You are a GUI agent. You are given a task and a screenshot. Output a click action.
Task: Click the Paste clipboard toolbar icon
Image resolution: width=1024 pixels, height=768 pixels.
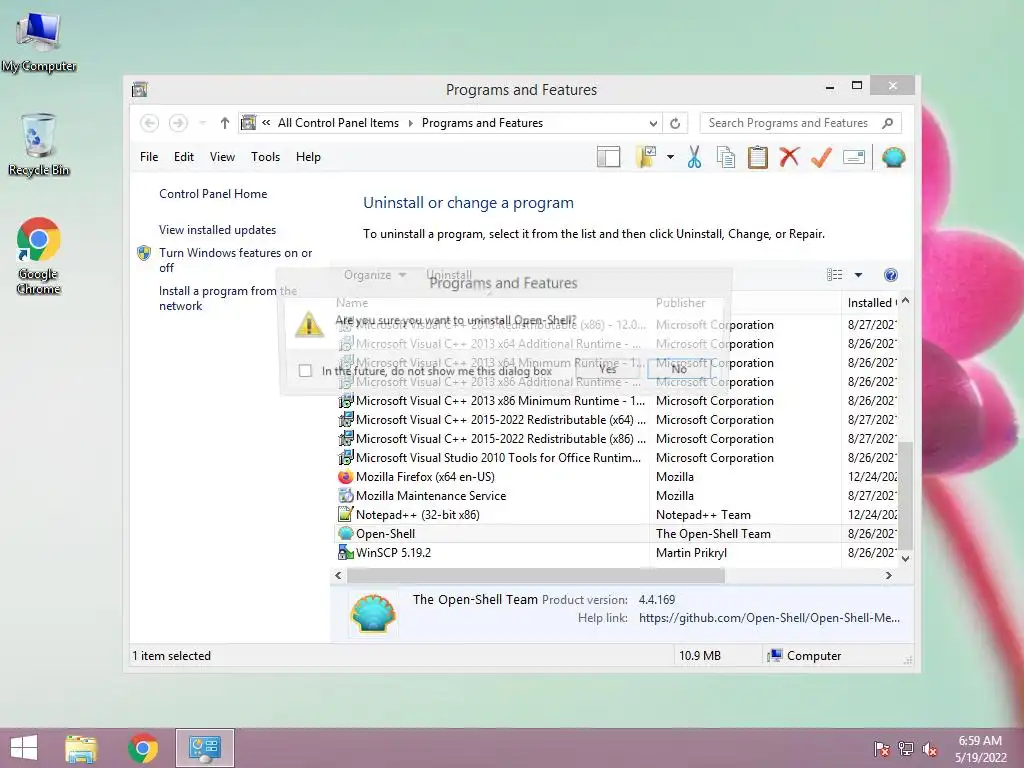[758, 157]
